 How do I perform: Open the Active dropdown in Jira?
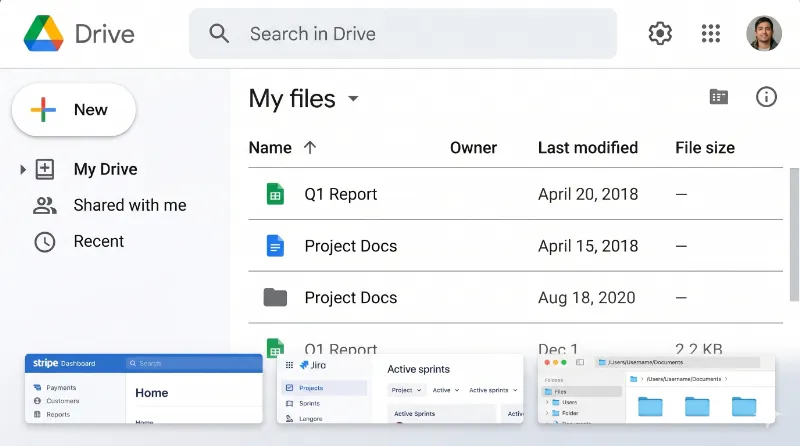(x=445, y=390)
